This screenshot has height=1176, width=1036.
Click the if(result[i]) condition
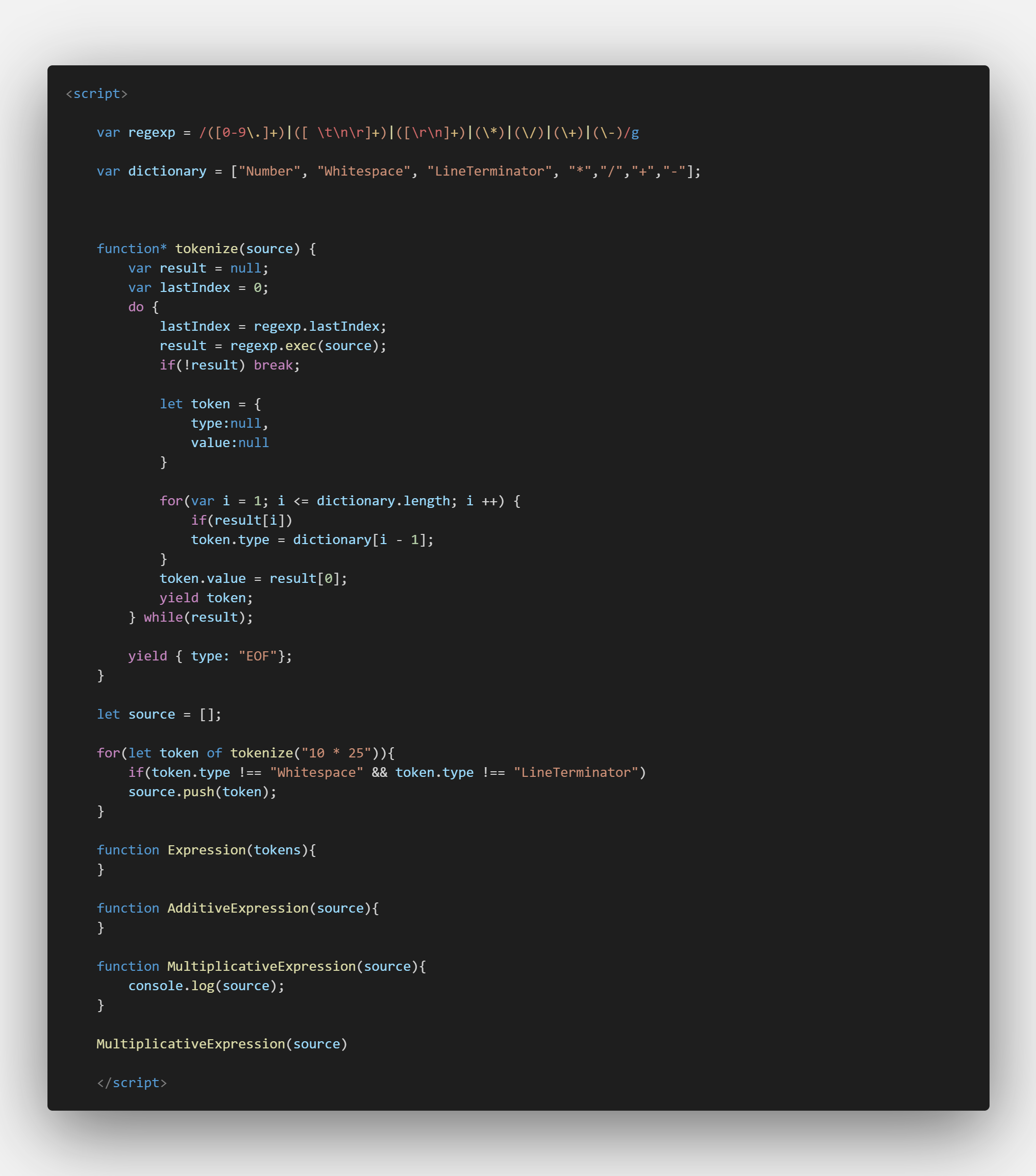(x=241, y=521)
